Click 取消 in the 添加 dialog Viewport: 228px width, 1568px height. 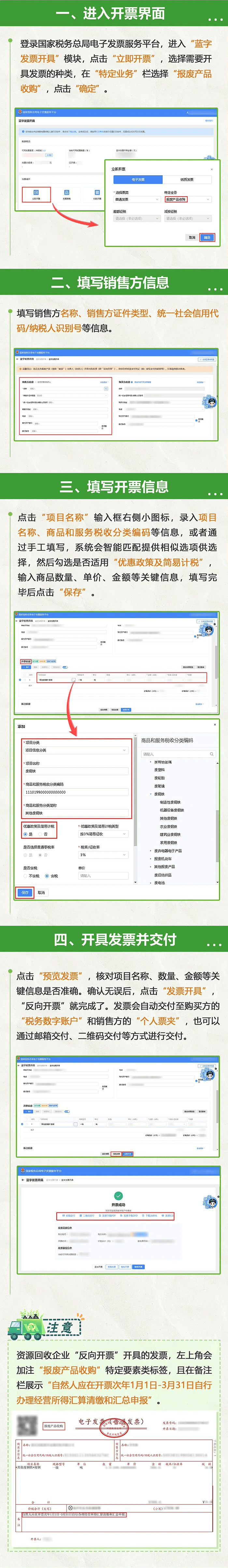point(41,893)
